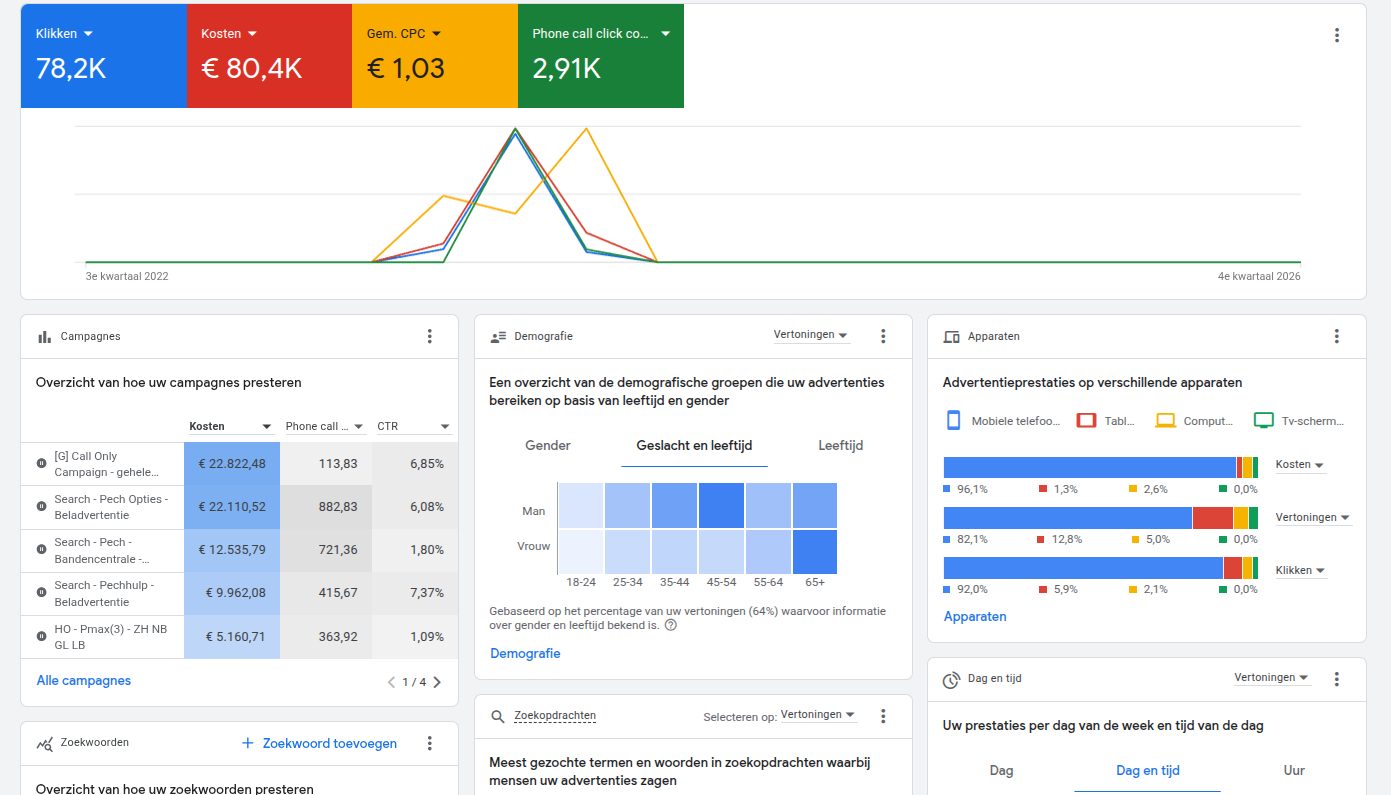This screenshot has width=1391, height=795.
Task: Click the help question mark icon under the demographics chart
Action: pos(671,625)
